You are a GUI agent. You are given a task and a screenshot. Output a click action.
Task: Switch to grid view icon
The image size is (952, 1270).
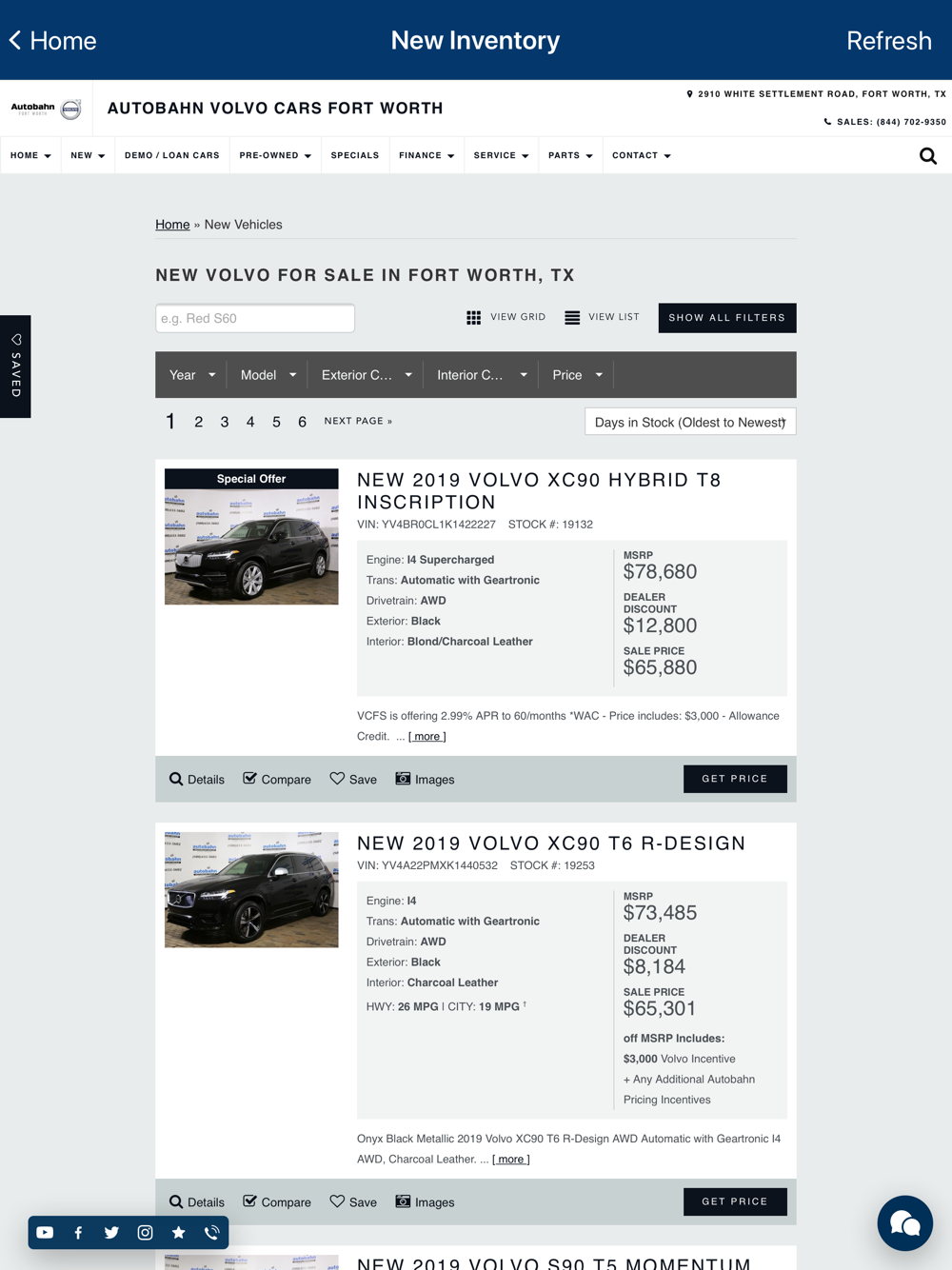473,318
